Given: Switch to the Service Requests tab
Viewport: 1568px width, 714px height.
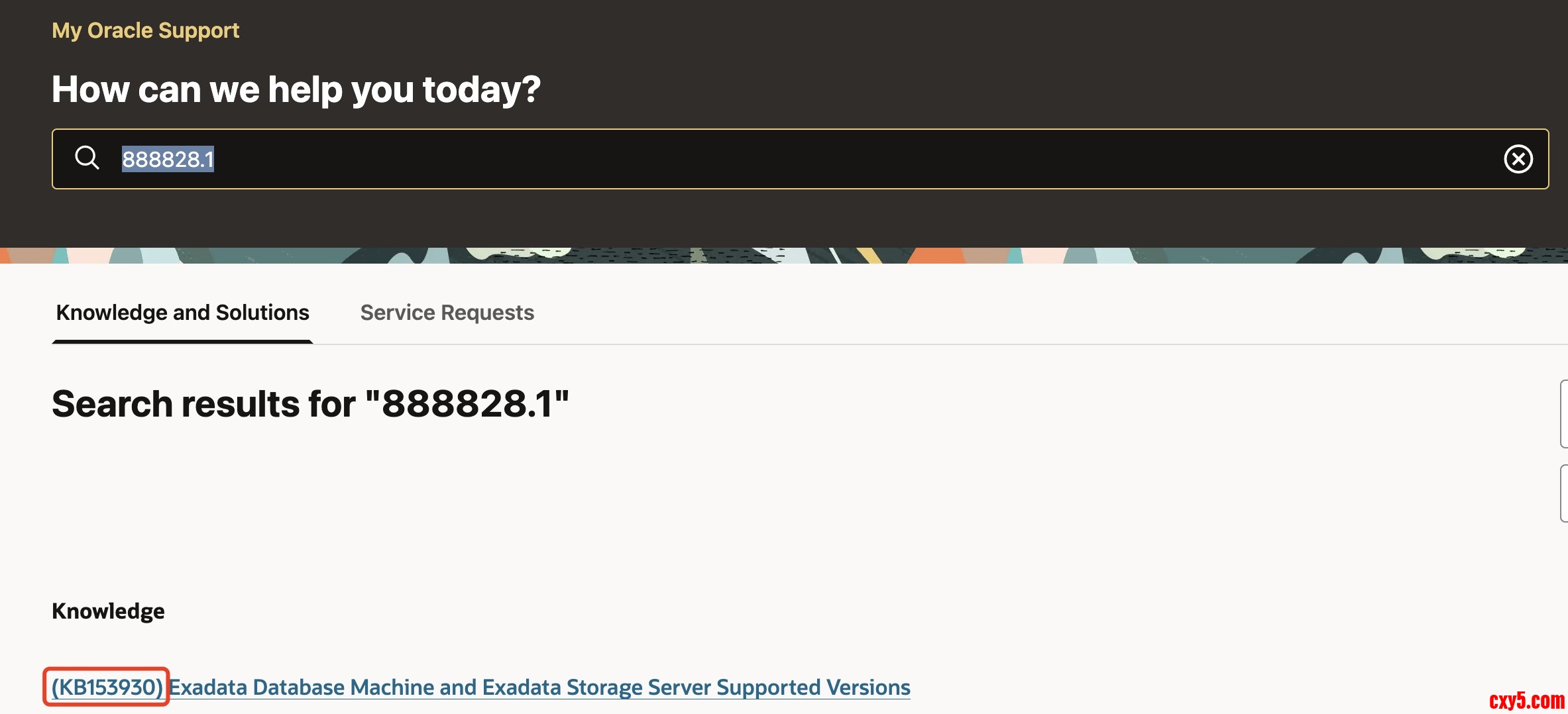Looking at the screenshot, I should pos(447,313).
